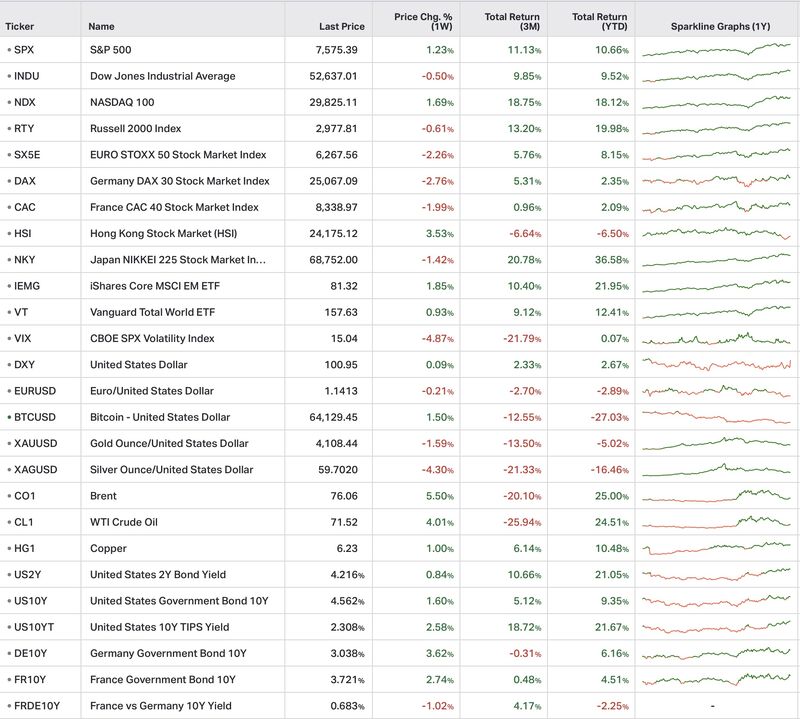Open Japan NIKKEI 225 Stock Market row
This screenshot has height=719, width=800.
pyautogui.click(x=400, y=260)
